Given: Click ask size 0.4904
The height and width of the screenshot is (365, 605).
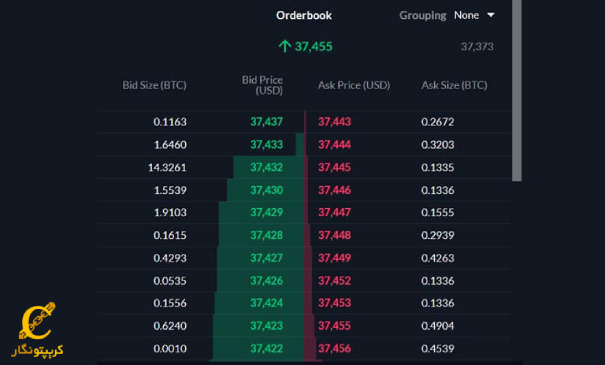Looking at the screenshot, I should click(438, 326).
